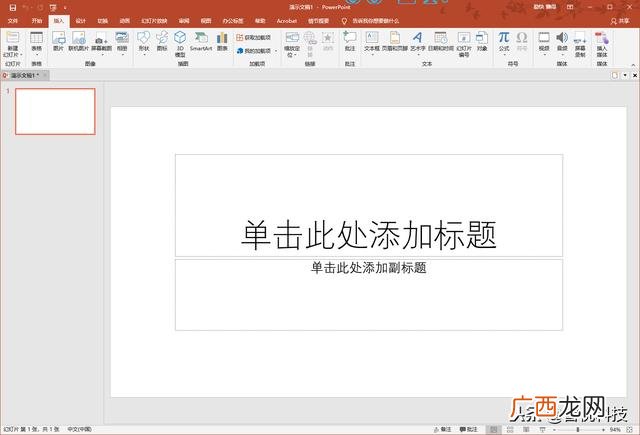Click the SmartArt icon
The image size is (640, 435).
pos(201,41)
